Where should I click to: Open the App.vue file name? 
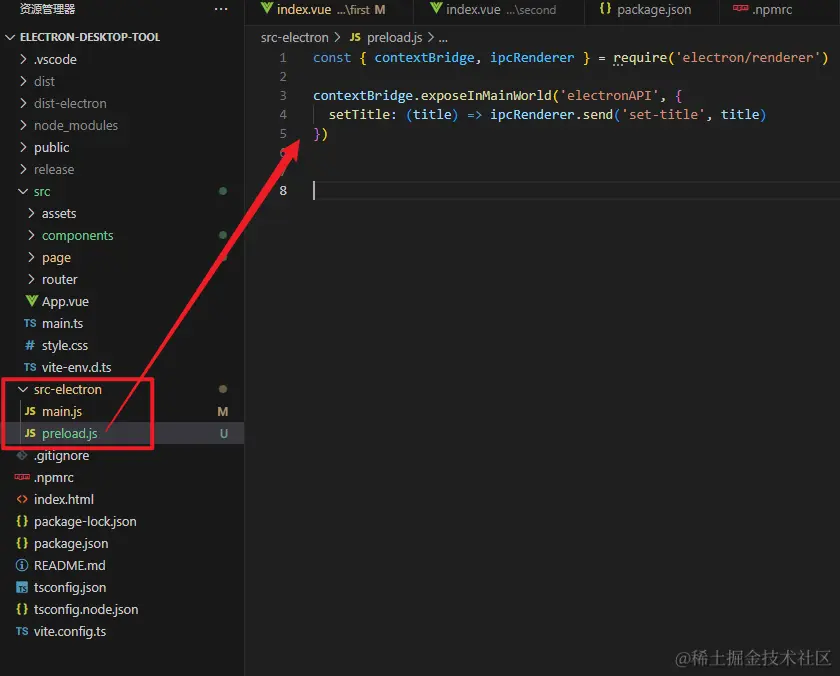coord(65,302)
